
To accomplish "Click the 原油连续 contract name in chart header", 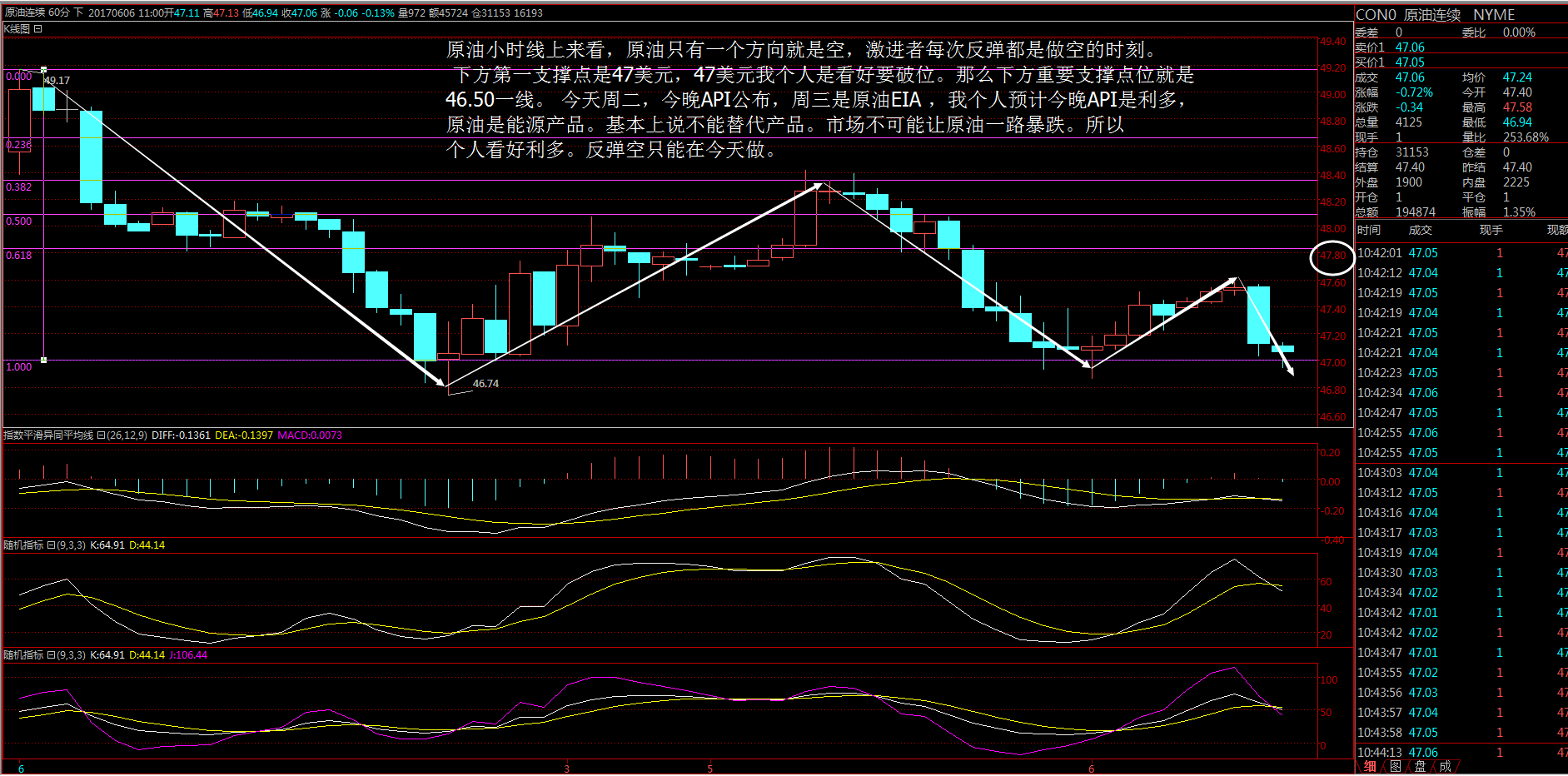I will [25, 13].
